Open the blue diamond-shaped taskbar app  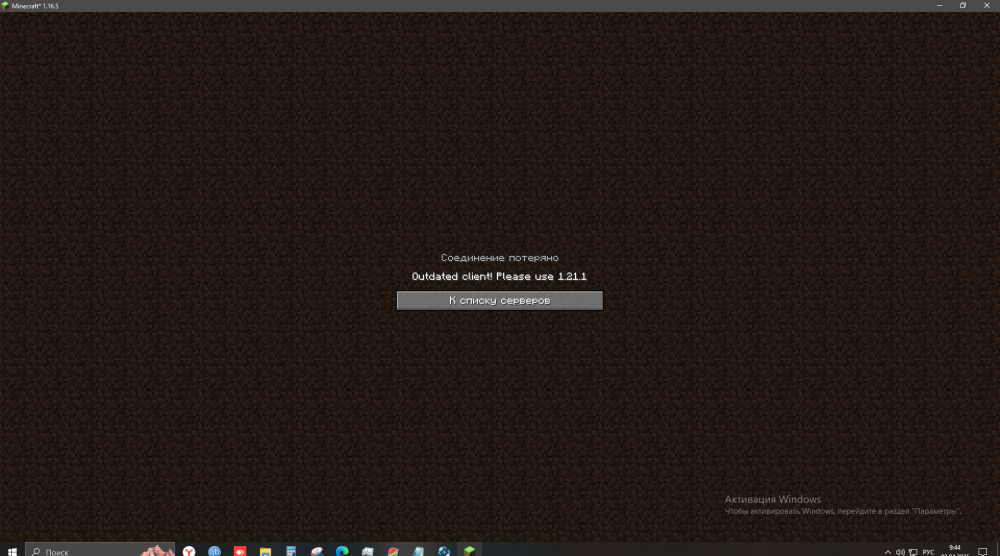click(x=444, y=551)
